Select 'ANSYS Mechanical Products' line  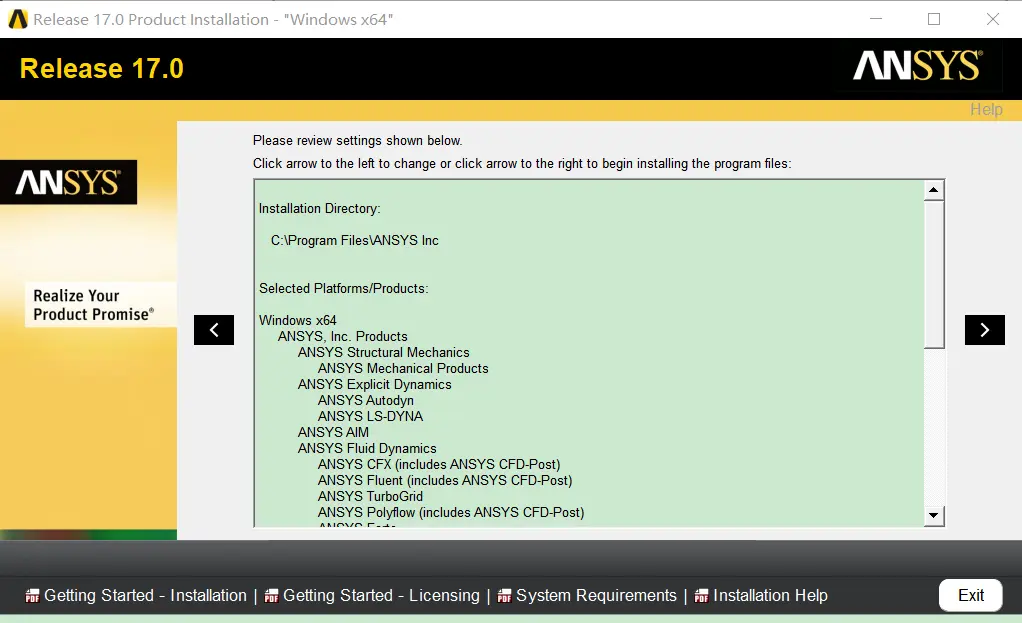(x=403, y=368)
